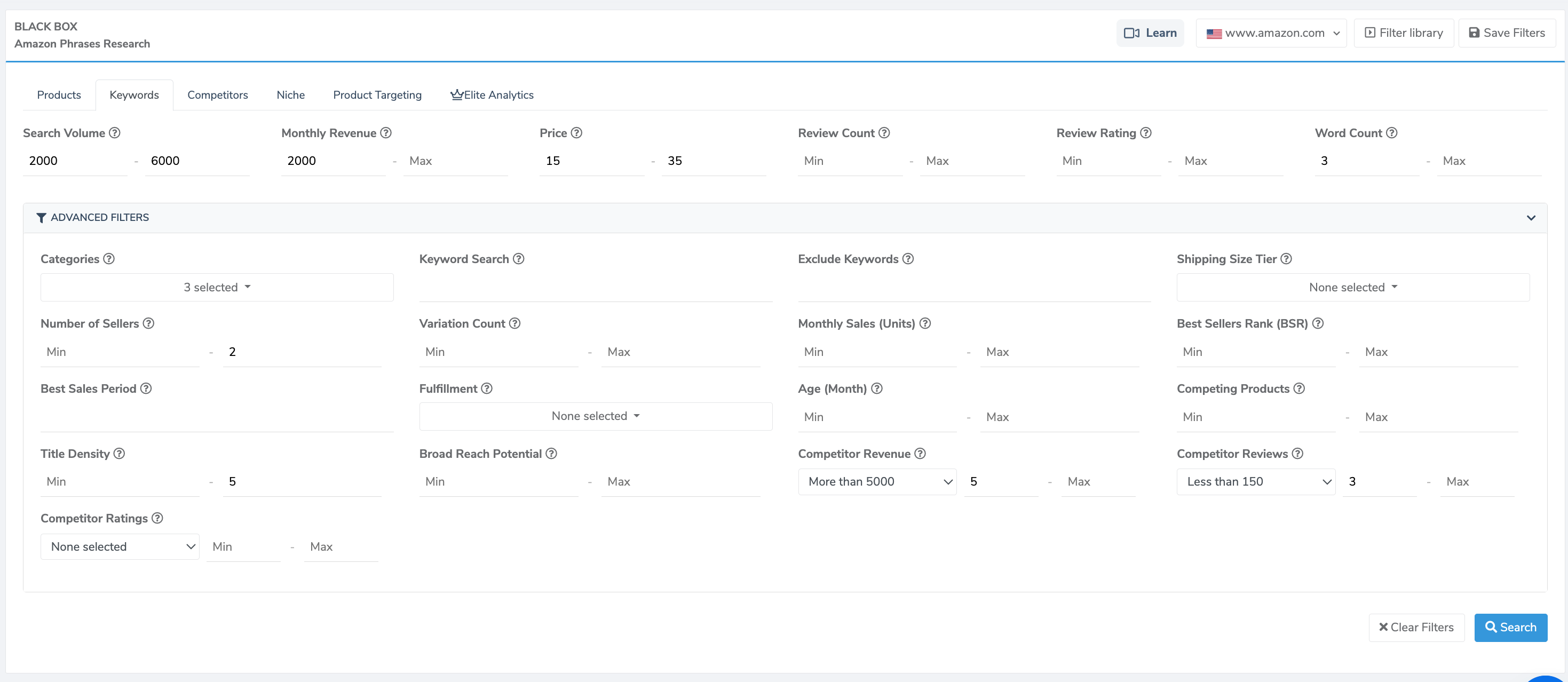Select Competitor Reviews Less than 150 toggle
Viewport: 1568px width, 682px height.
tap(1253, 481)
